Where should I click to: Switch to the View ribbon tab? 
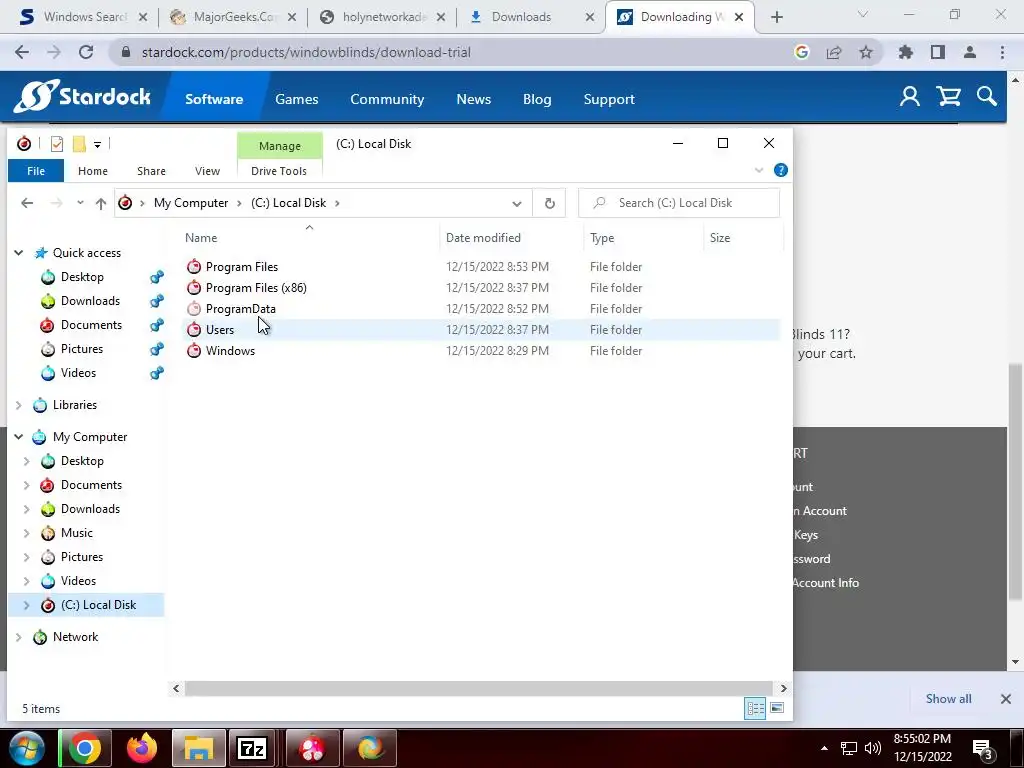pos(207,171)
